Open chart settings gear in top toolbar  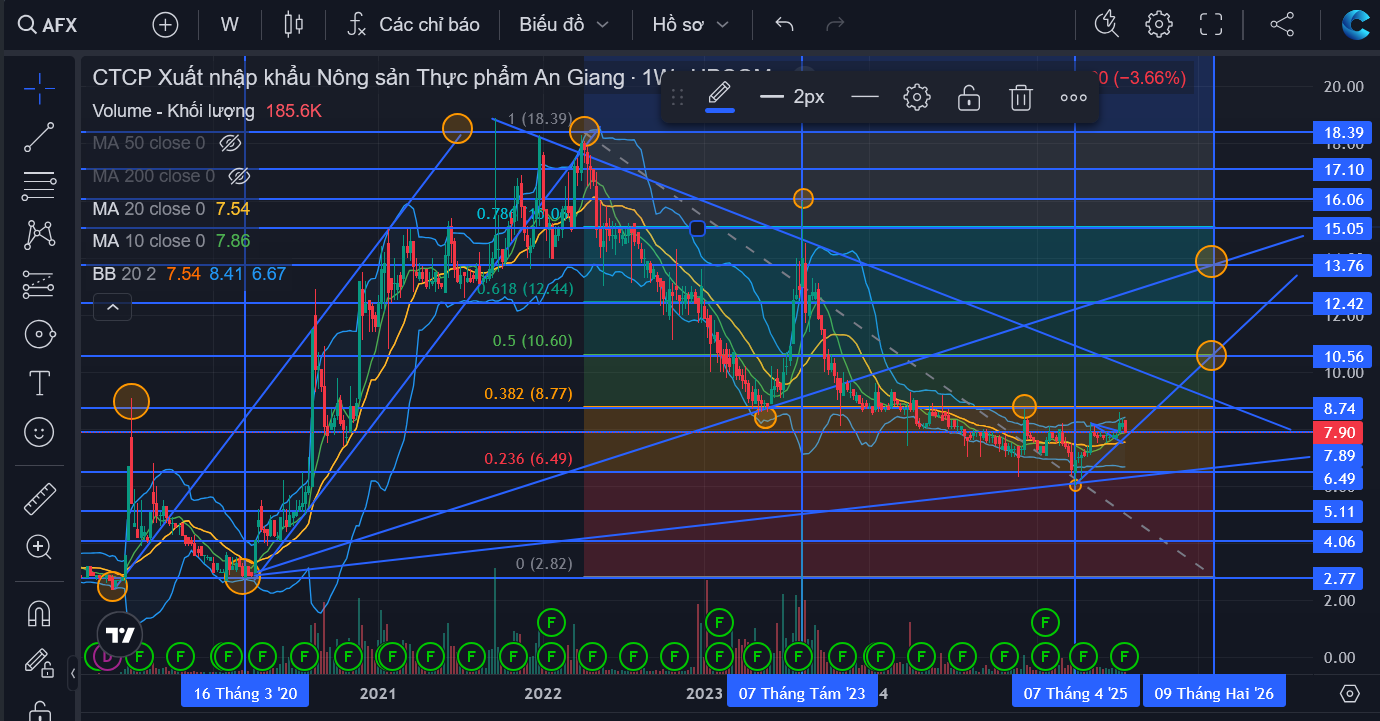[1159, 25]
